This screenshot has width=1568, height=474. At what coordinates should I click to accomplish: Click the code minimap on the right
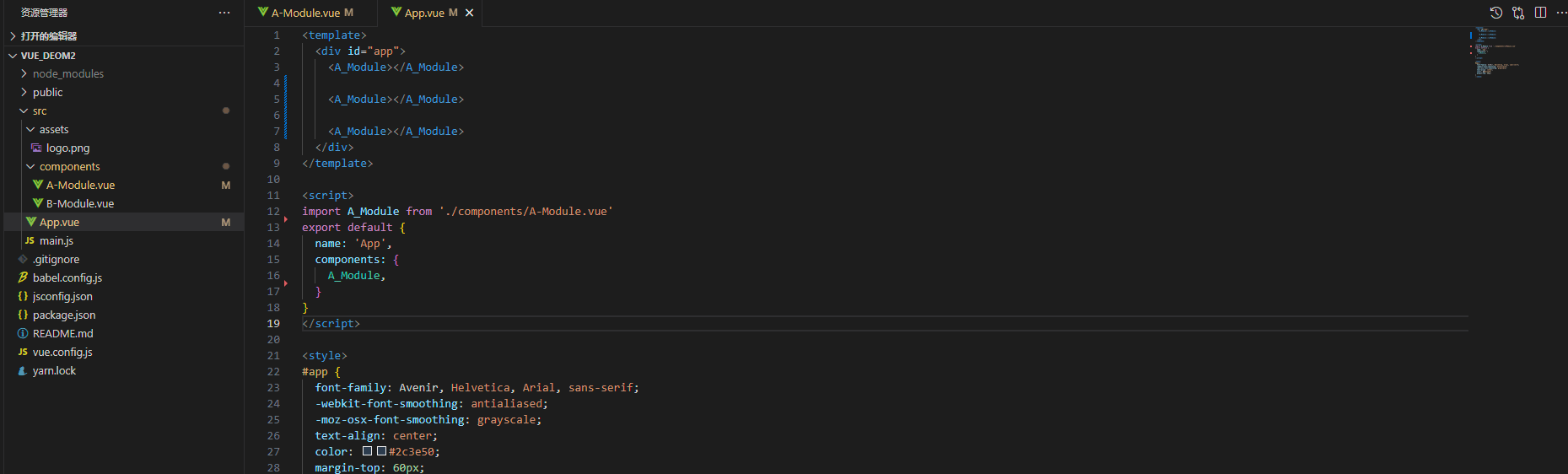[x=1497, y=52]
